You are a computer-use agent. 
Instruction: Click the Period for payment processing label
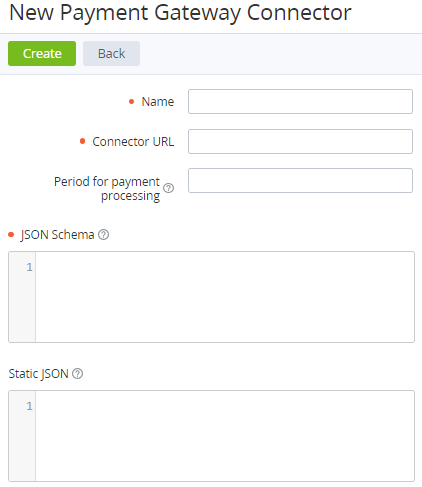pyautogui.click(x=107, y=189)
